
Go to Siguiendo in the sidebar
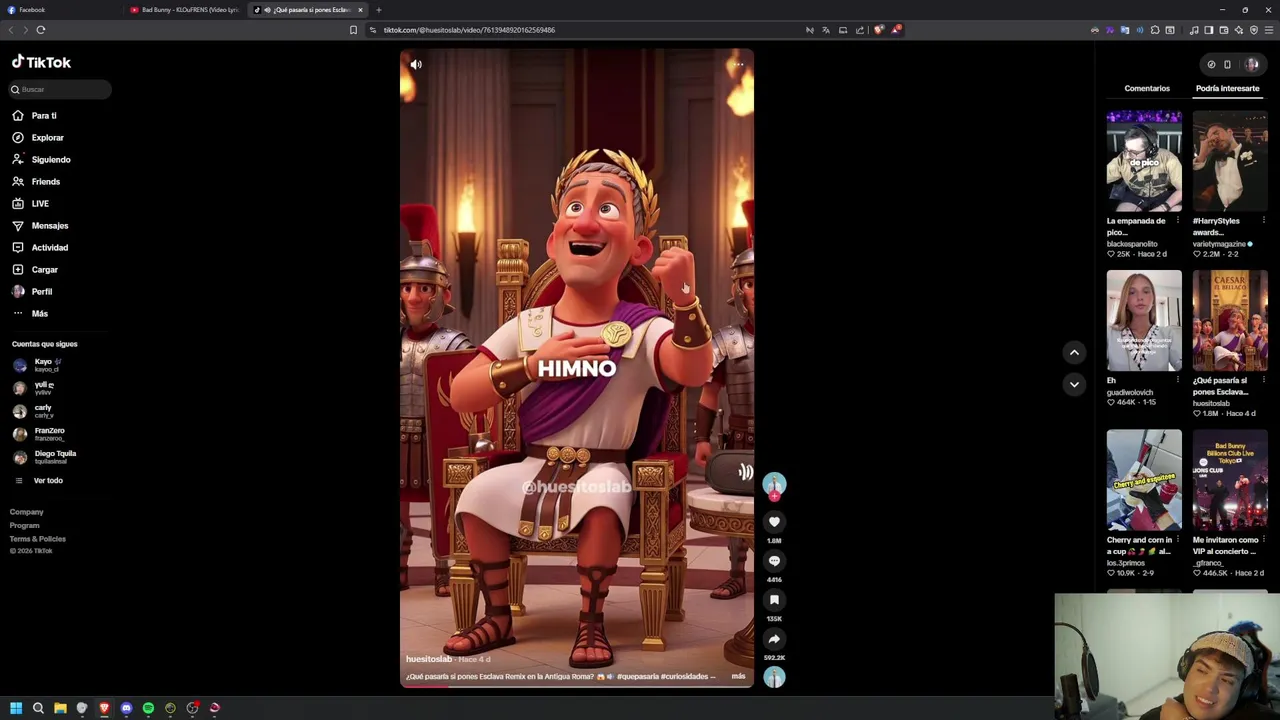41,160
